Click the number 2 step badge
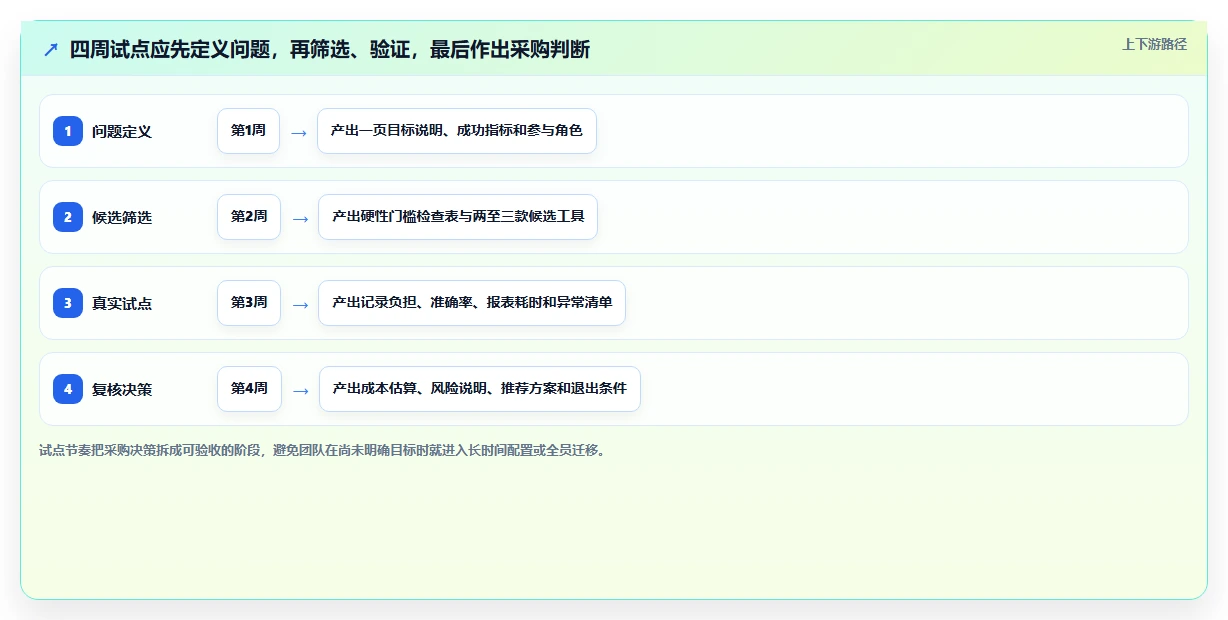The height and width of the screenshot is (620, 1228). pos(68,217)
